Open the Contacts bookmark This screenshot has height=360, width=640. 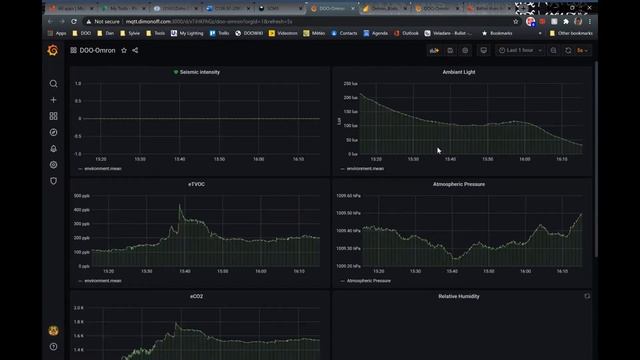click(344, 33)
